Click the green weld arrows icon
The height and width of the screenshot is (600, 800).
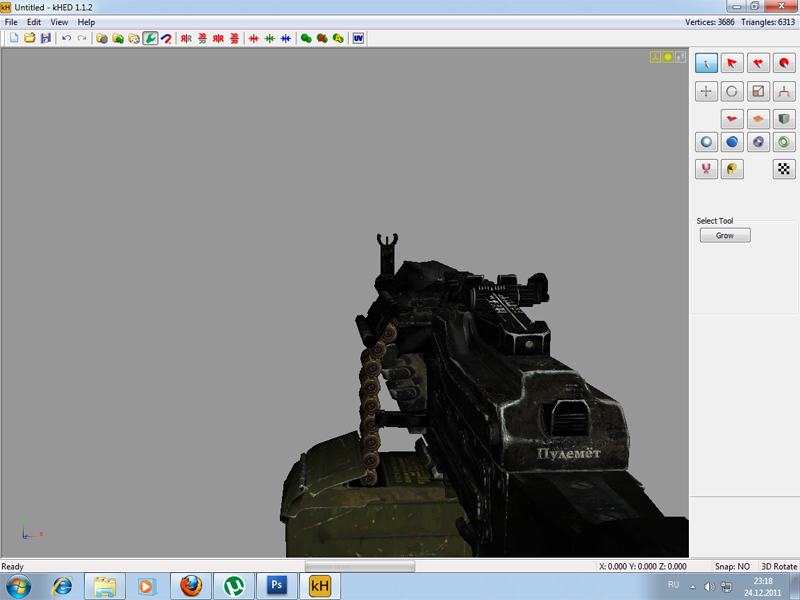pyautogui.click(x=270, y=38)
